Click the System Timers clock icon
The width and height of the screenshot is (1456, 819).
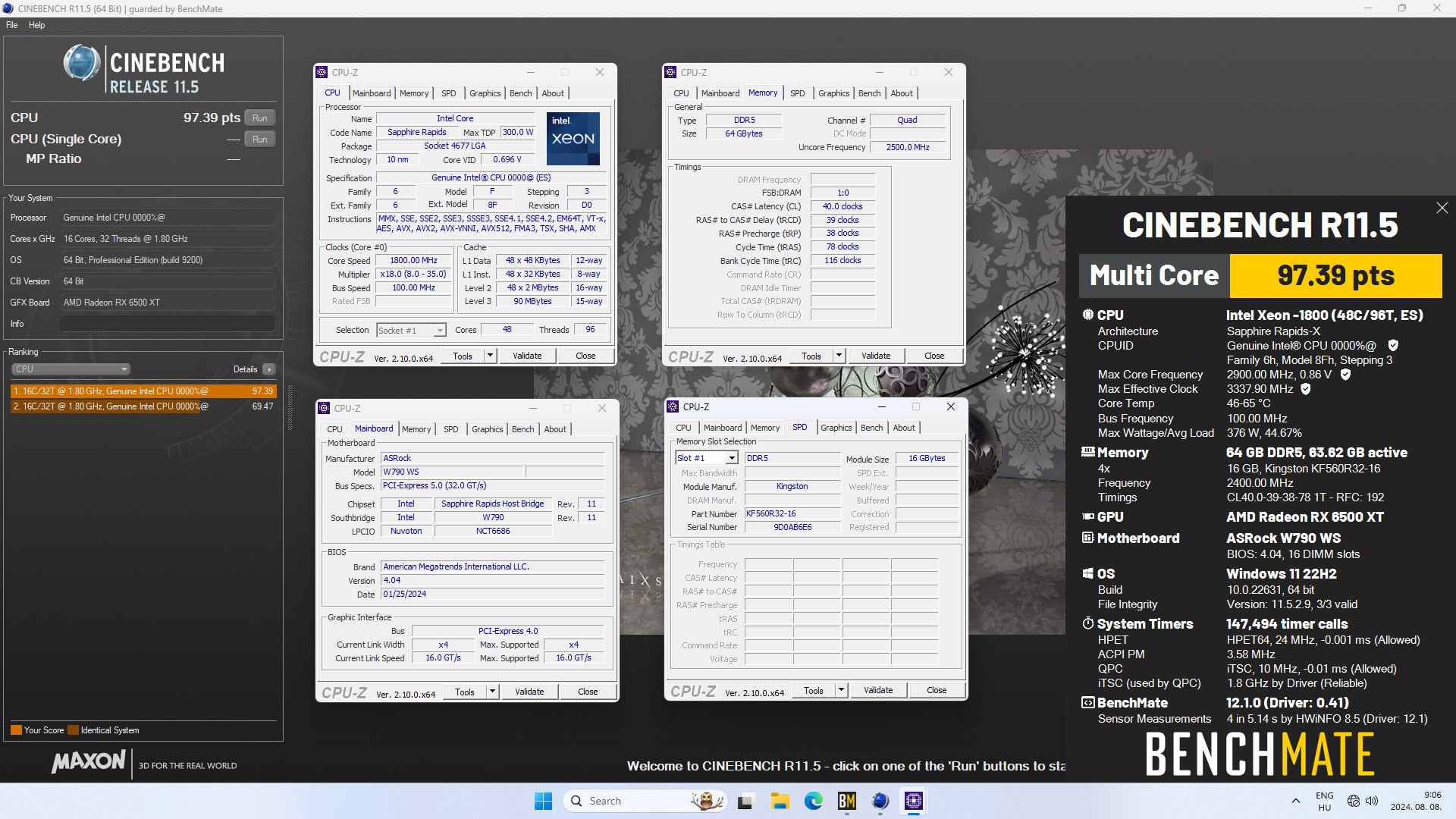[1088, 623]
